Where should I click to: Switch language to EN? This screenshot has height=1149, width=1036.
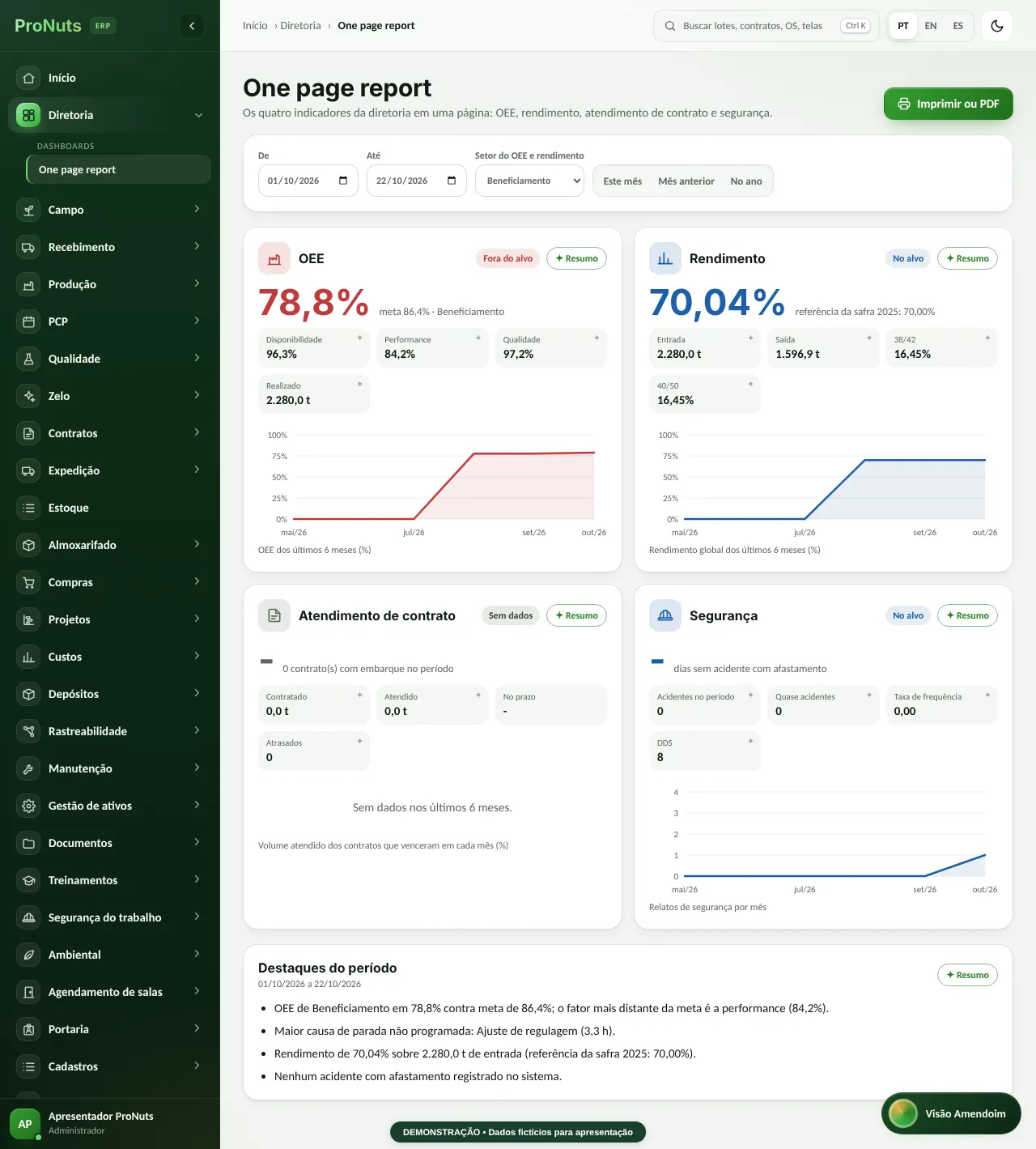point(931,26)
